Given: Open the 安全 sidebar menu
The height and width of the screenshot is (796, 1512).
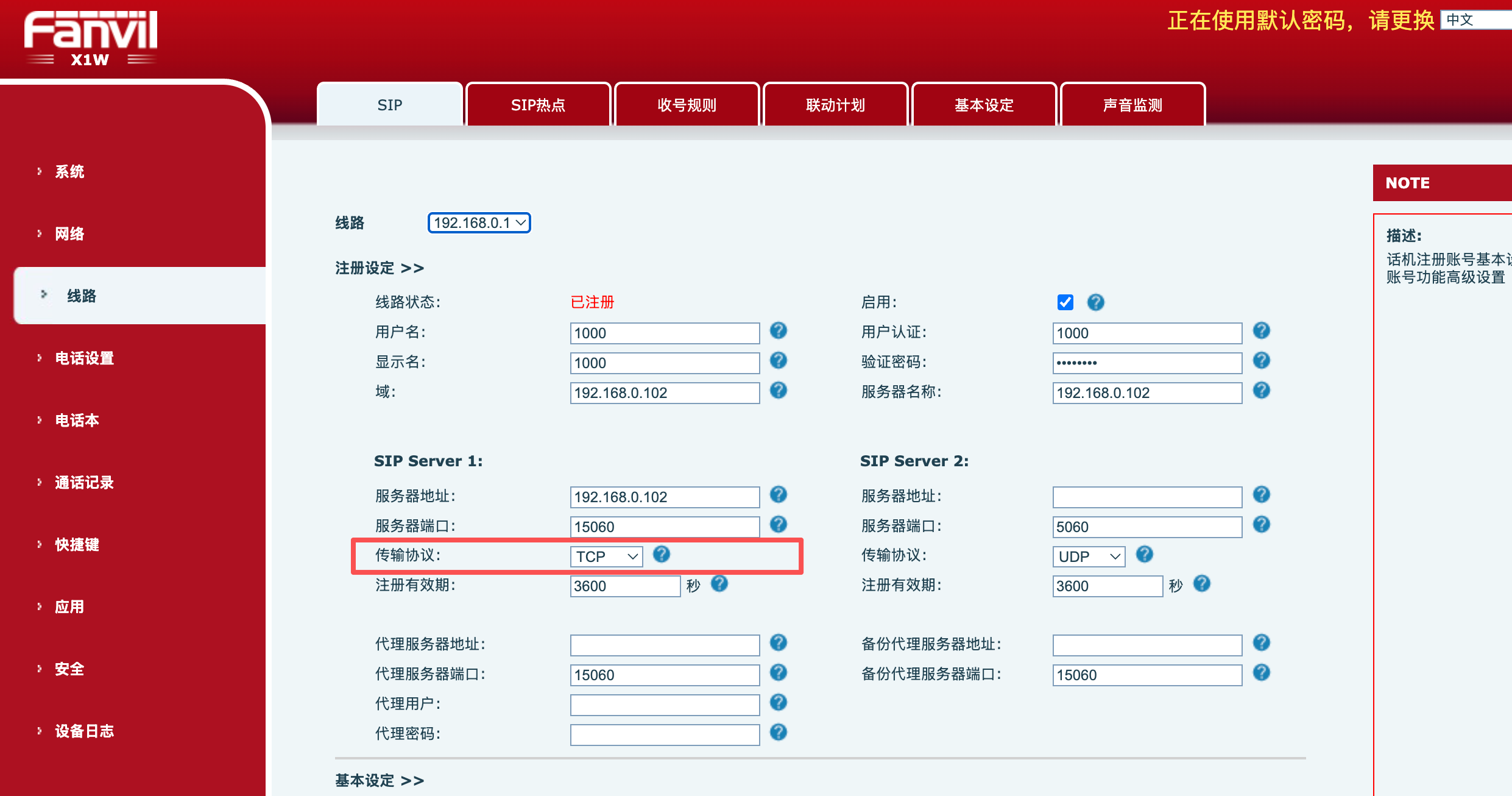Looking at the screenshot, I should [69, 669].
